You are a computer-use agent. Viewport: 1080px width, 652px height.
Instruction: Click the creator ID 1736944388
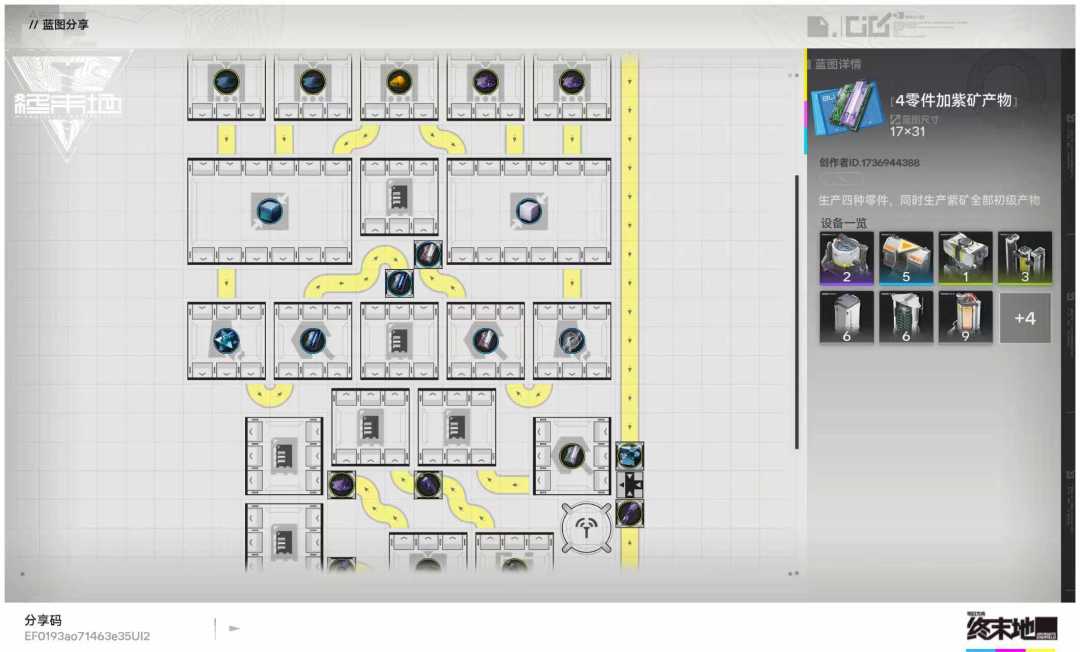coord(869,162)
